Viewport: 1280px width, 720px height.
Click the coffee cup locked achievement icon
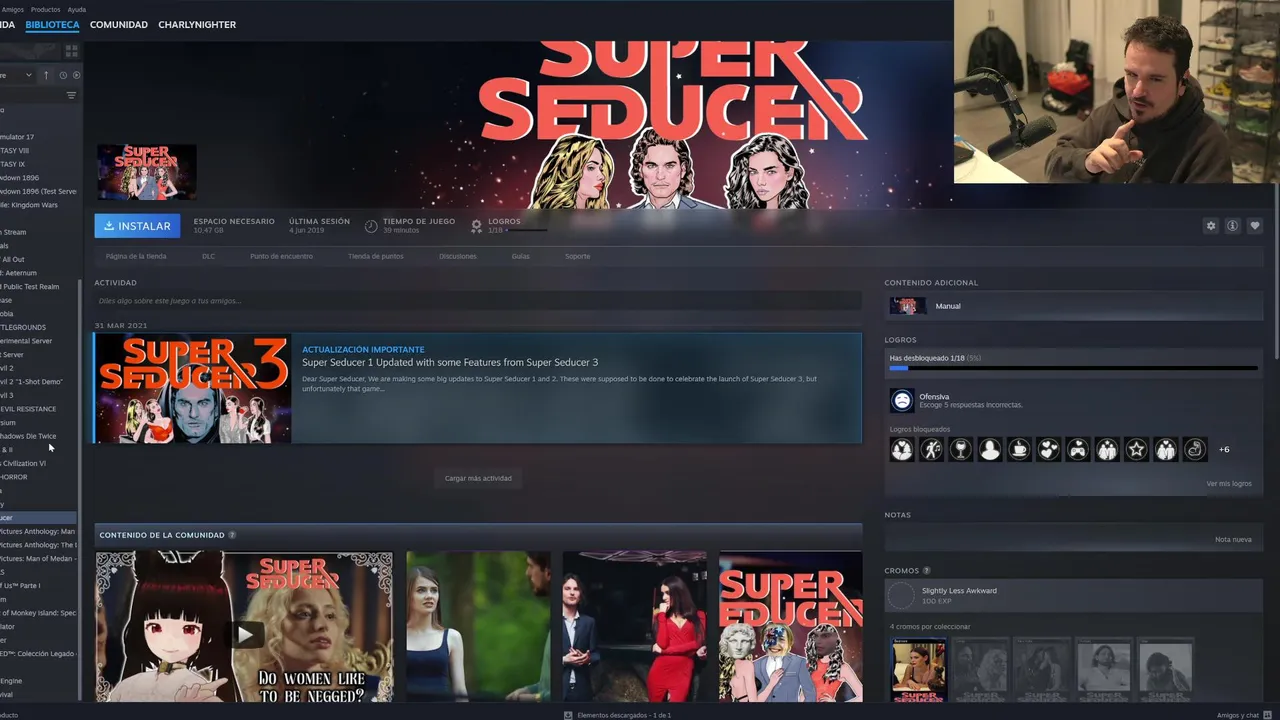pos(1019,450)
